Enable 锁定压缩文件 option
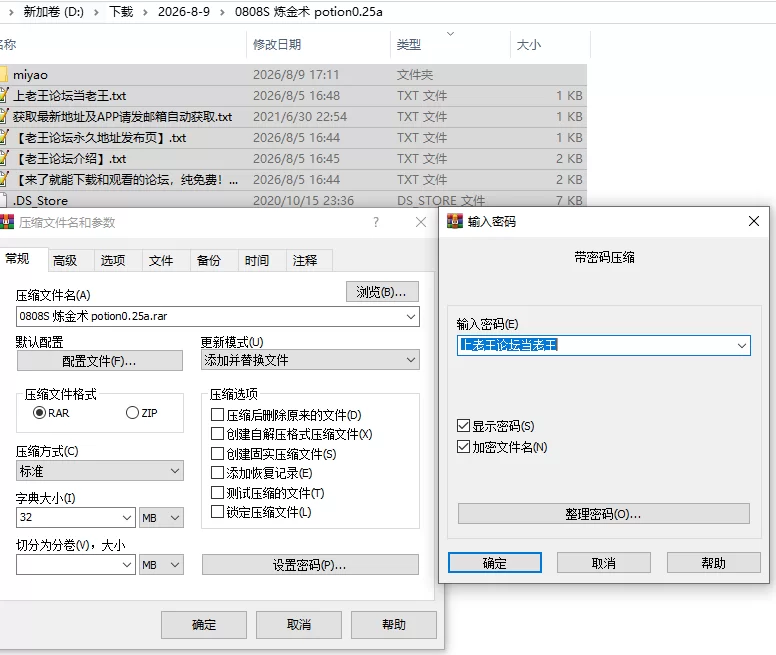The height and width of the screenshot is (655, 776). 217,512
